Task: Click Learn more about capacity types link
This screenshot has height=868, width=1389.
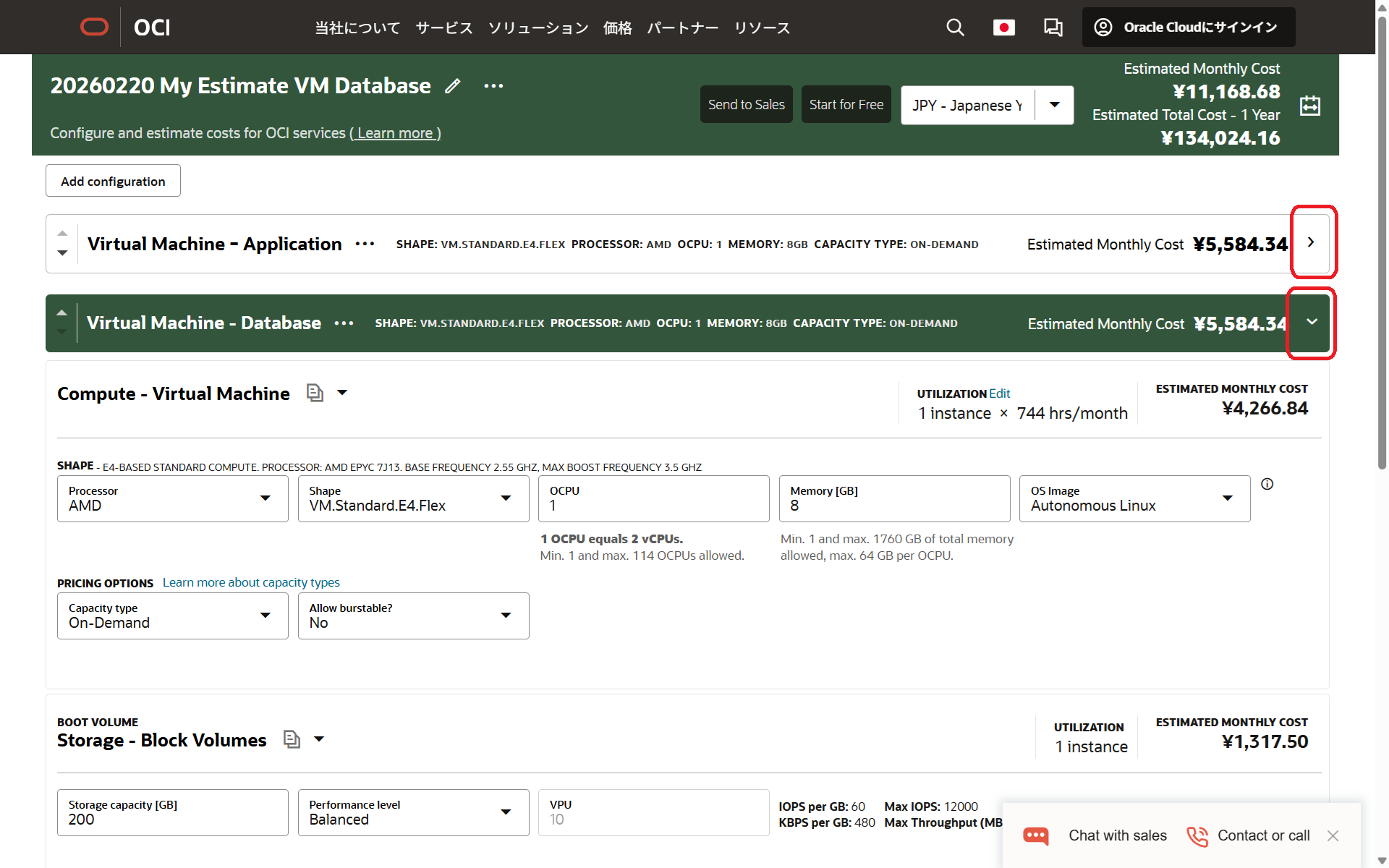Action: tap(251, 582)
